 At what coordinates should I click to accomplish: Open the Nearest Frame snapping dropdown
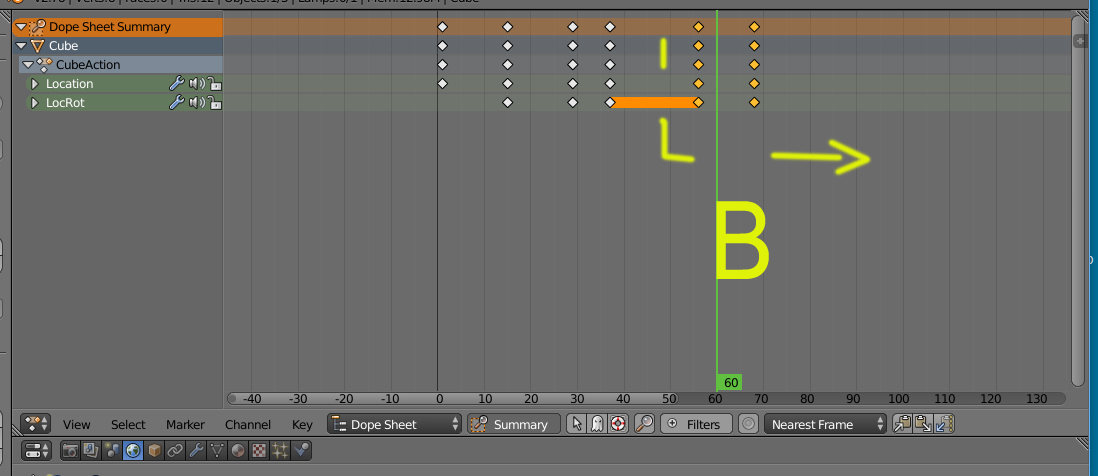click(825, 424)
